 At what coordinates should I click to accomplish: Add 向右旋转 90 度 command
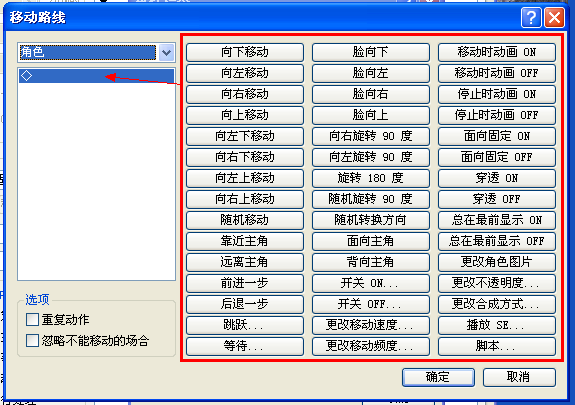tap(371, 136)
